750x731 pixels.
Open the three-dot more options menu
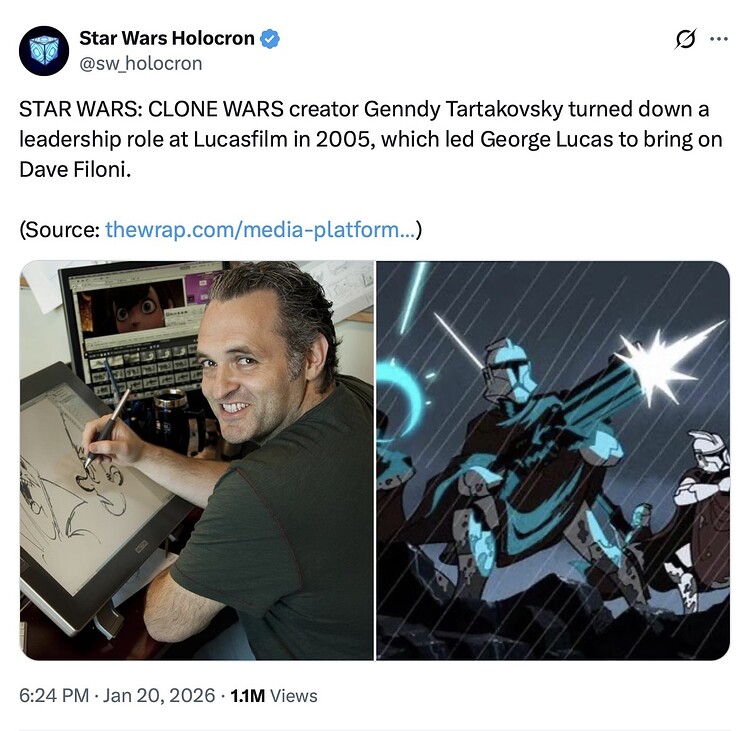(719, 39)
